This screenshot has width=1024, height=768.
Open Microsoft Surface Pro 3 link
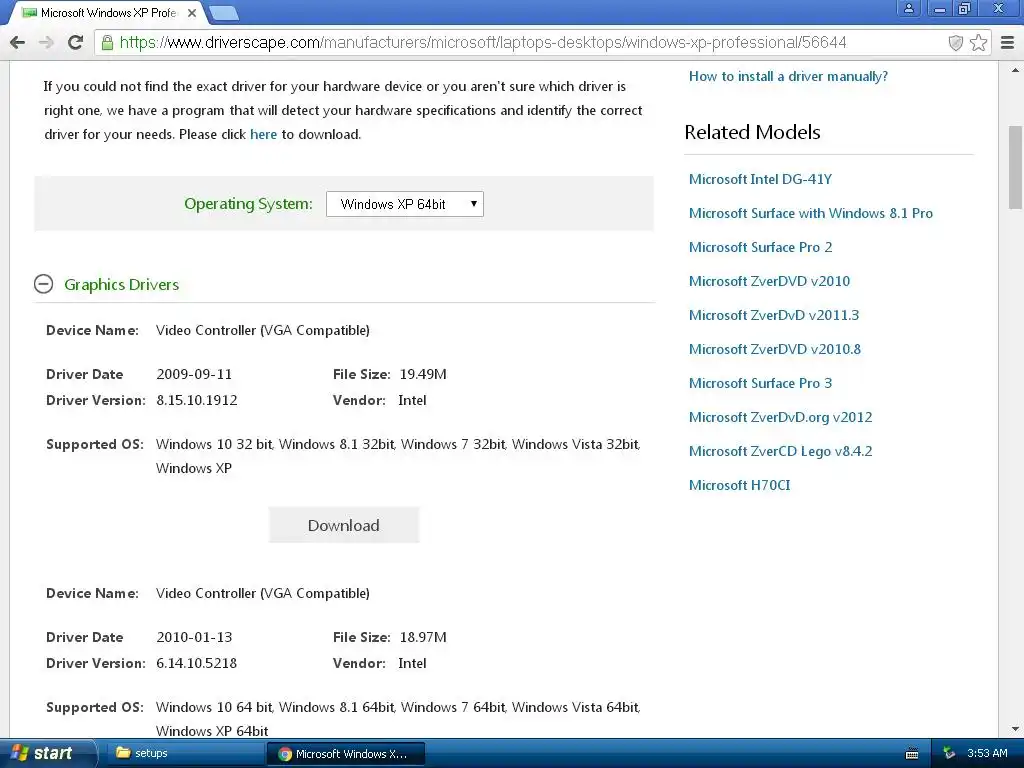760,383
